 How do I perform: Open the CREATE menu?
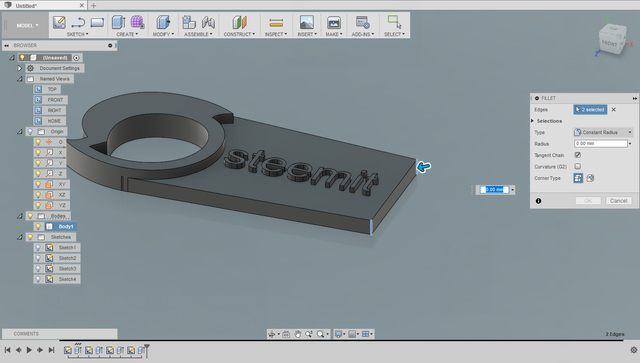127,34
